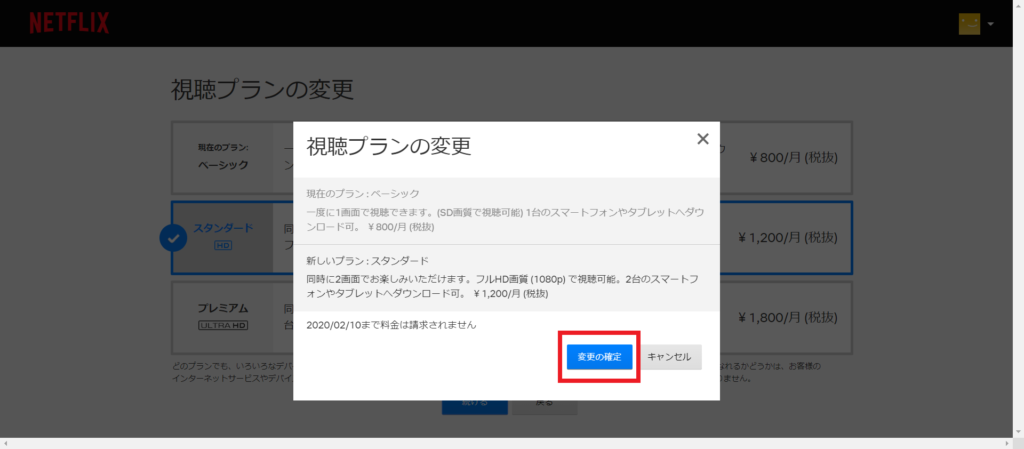Click the blue checkmark on スタンダード
Viewport: 1024px width, 449px height.
pyautogui.click(x=173, y=239)
